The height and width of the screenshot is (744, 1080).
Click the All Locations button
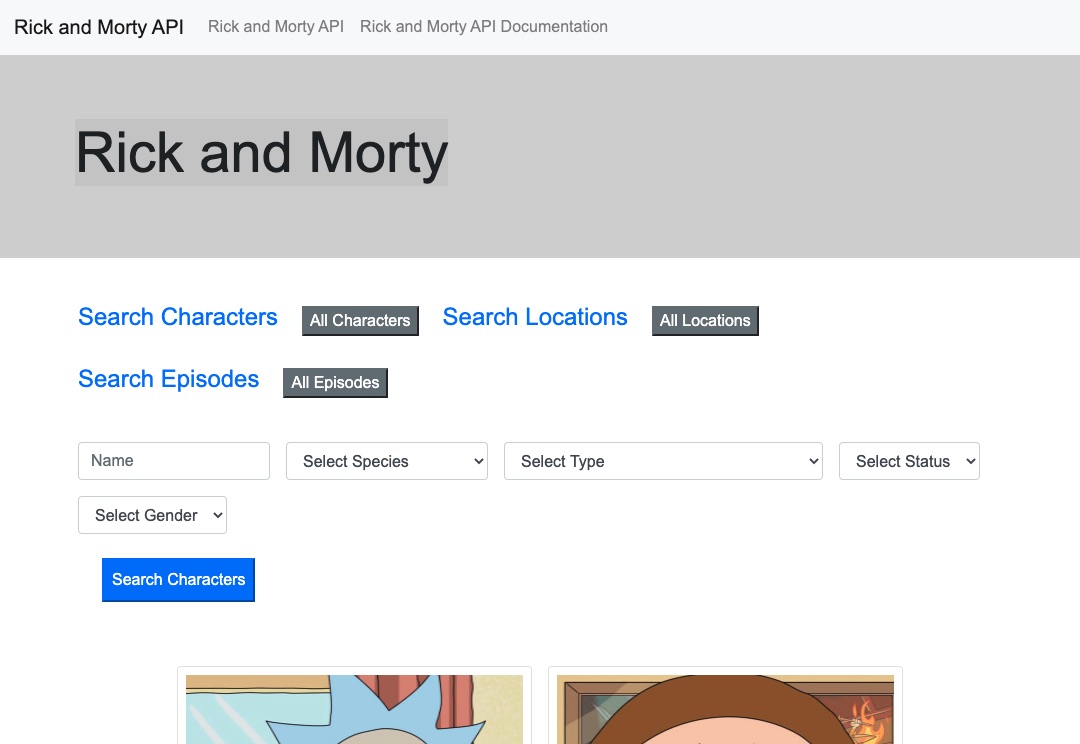pos(704,320)
